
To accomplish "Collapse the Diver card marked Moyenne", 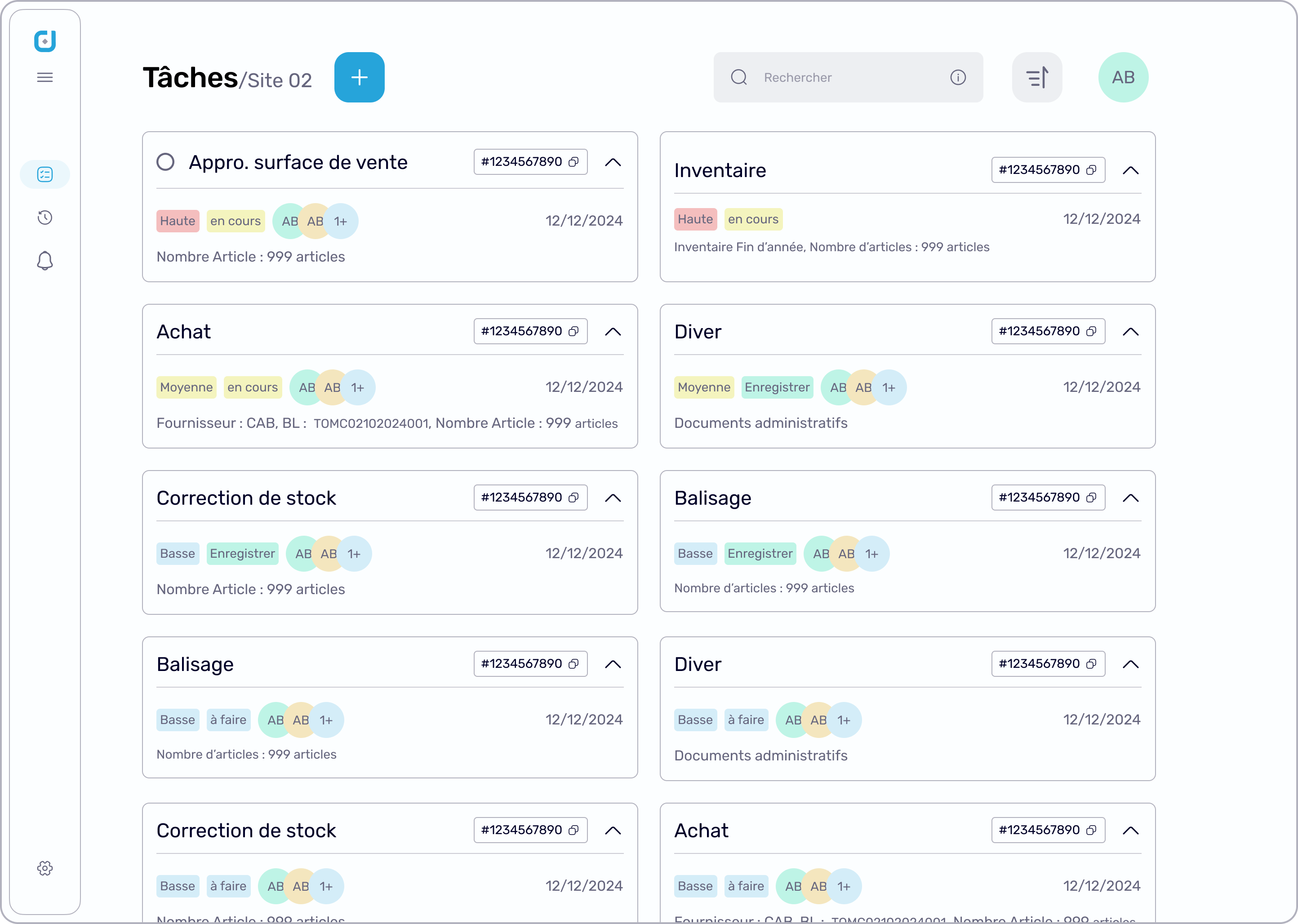I will (x=1131, y=332).
